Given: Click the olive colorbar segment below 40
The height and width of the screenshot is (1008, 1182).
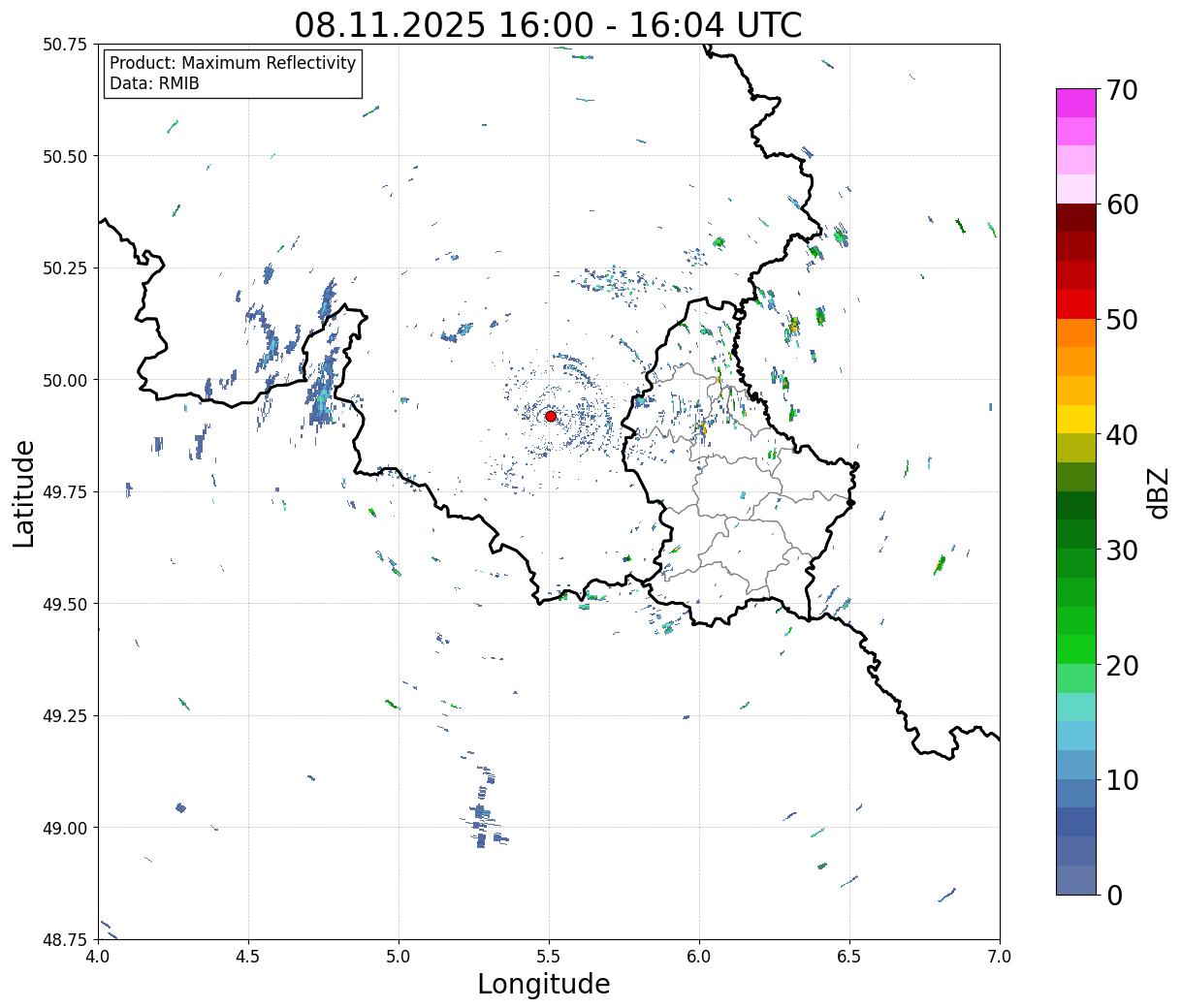Looking at the screenshot, I should pos(1076,448).
